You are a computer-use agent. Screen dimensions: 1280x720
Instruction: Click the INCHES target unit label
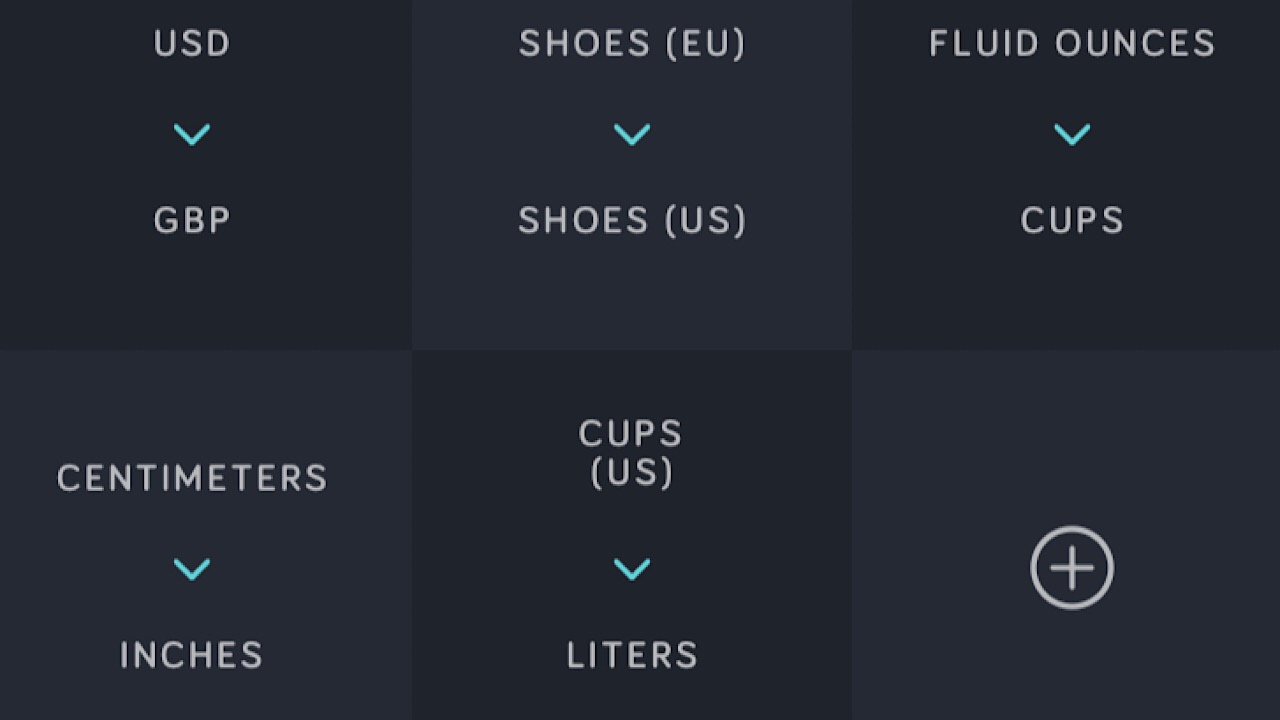coord(191,655)
